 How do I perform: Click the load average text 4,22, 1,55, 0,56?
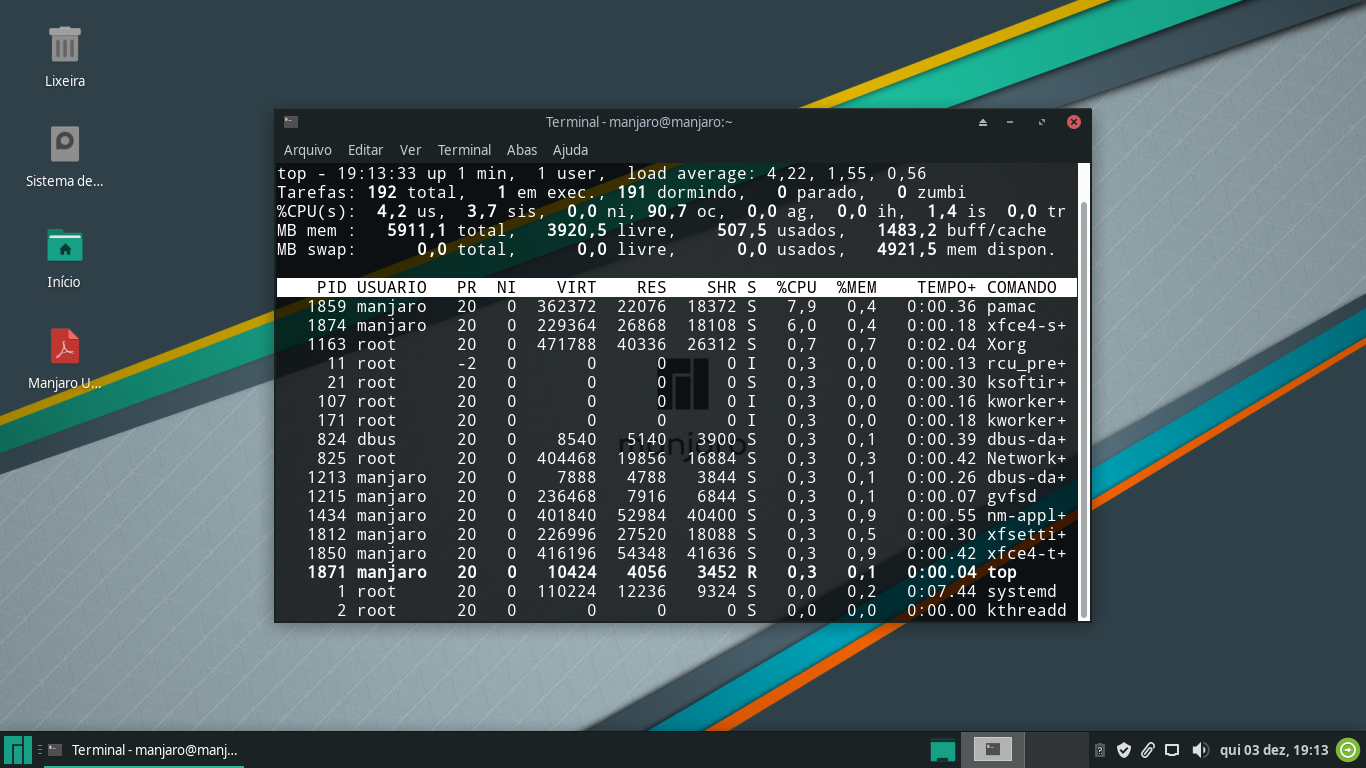pyautogui.click(x=847, y=174)
